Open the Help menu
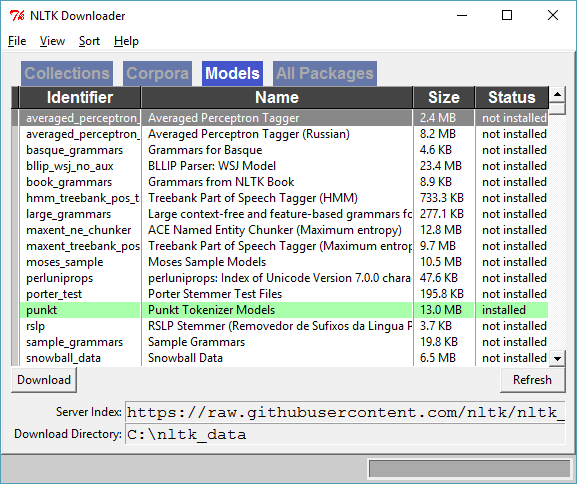 point(126,41)
